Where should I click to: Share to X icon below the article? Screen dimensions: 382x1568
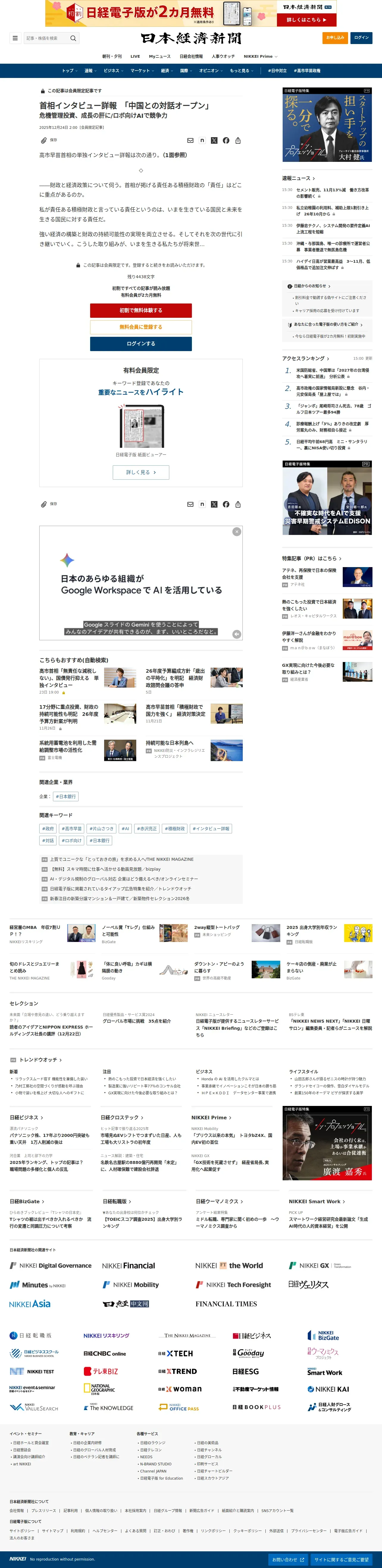214,504
